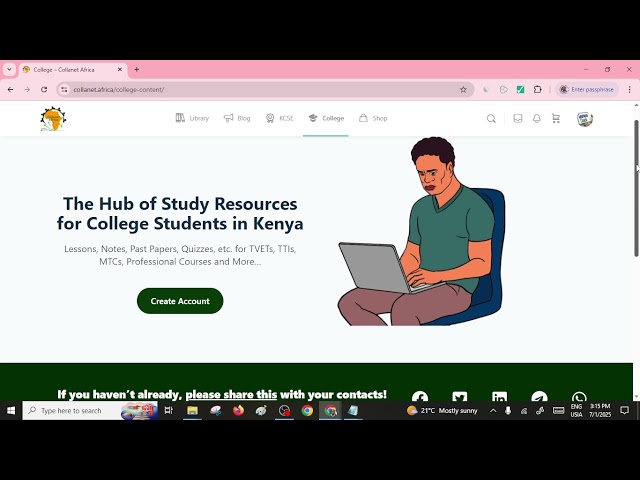Bookmark this page with the star icon
This screenshot has height=480, width=640.
click(x=463, y=89)
